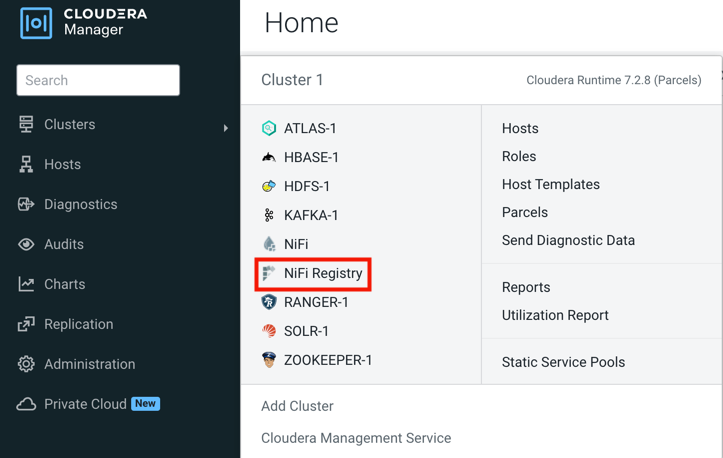Click the ZOOKEEPER-1 service icon

269,360
